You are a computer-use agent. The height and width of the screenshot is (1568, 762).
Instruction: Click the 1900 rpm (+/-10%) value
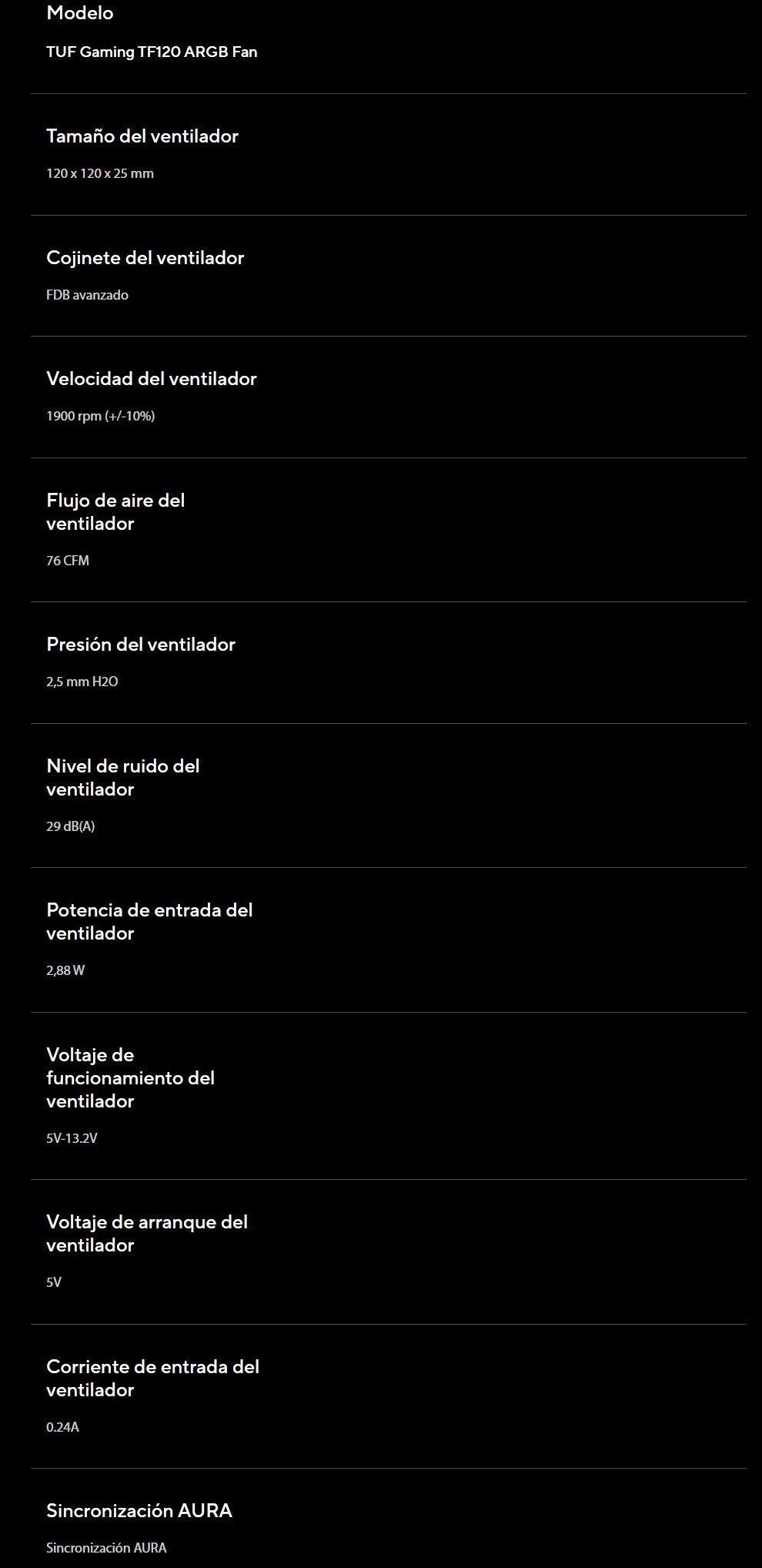pos(100,416)
